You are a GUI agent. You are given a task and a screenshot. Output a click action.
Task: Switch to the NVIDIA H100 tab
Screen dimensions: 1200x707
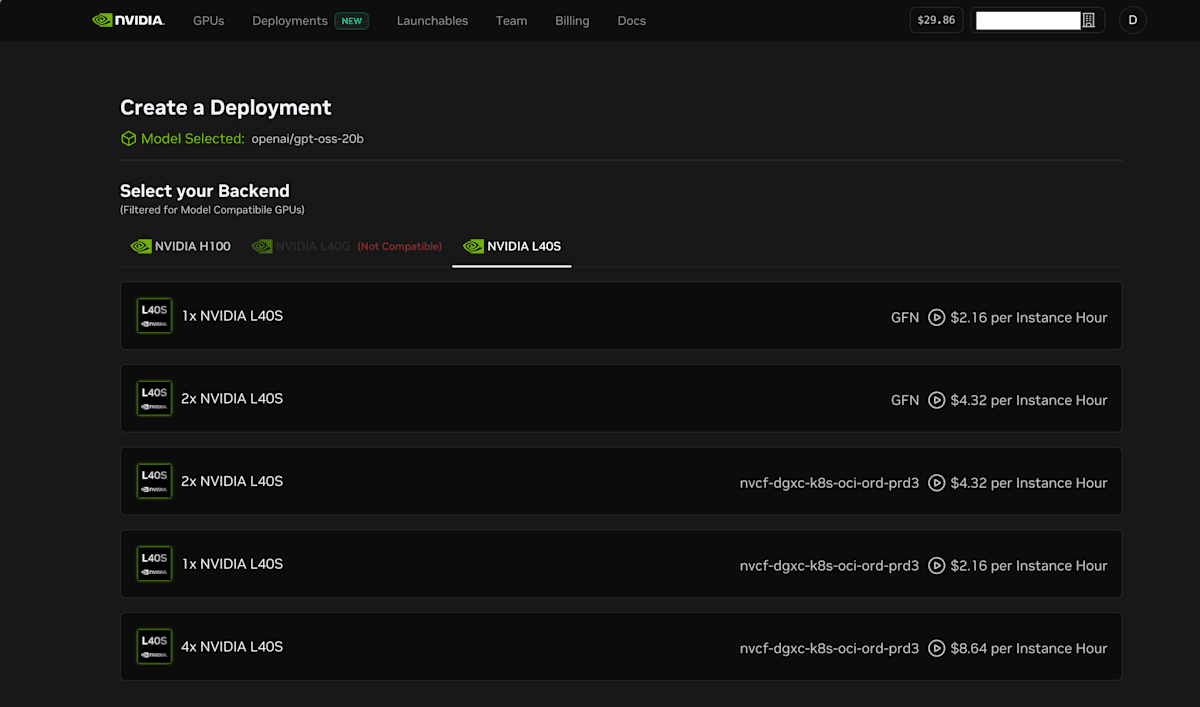click(181, 246)
